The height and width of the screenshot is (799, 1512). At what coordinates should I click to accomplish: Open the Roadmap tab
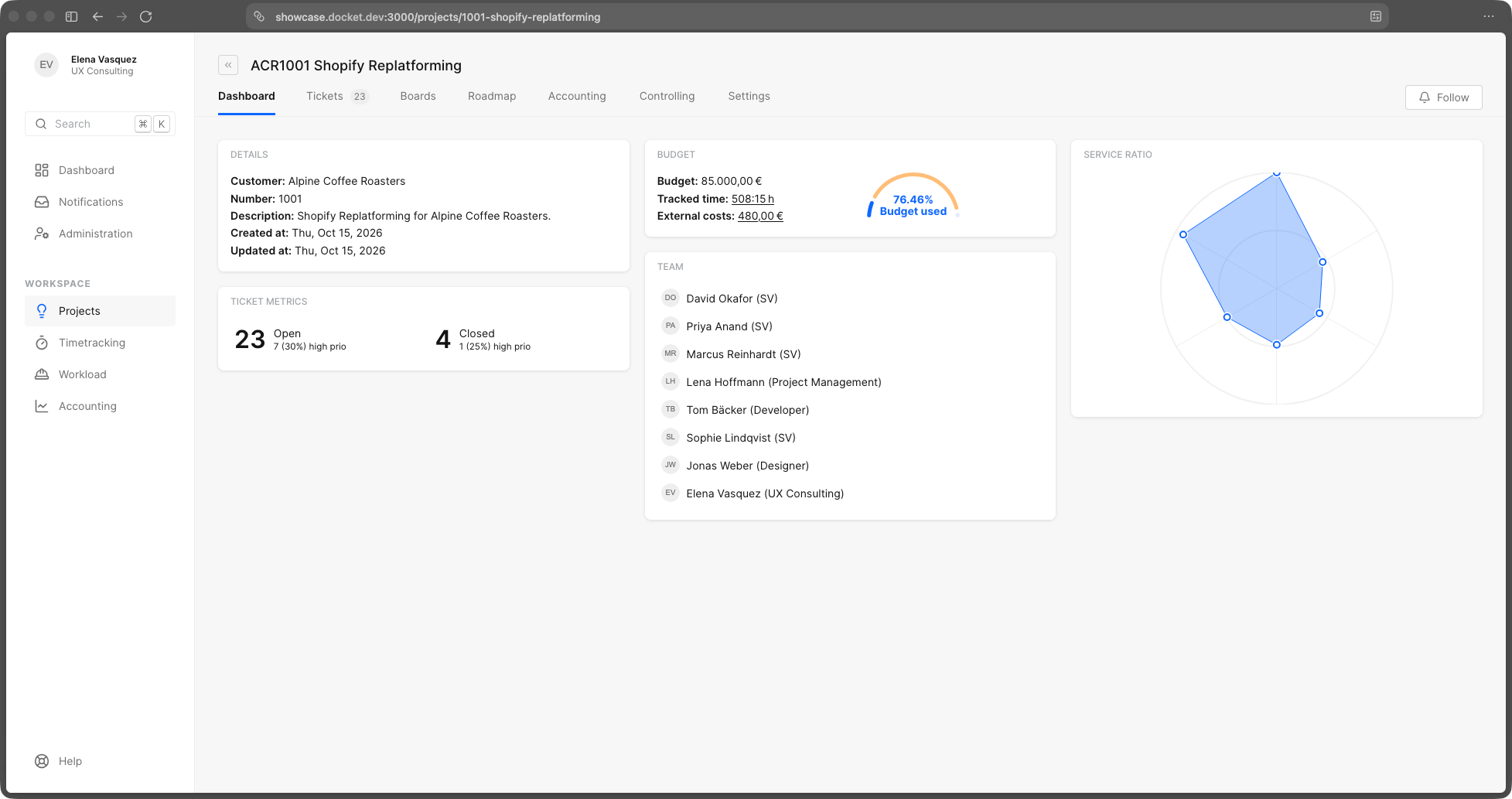492,96
